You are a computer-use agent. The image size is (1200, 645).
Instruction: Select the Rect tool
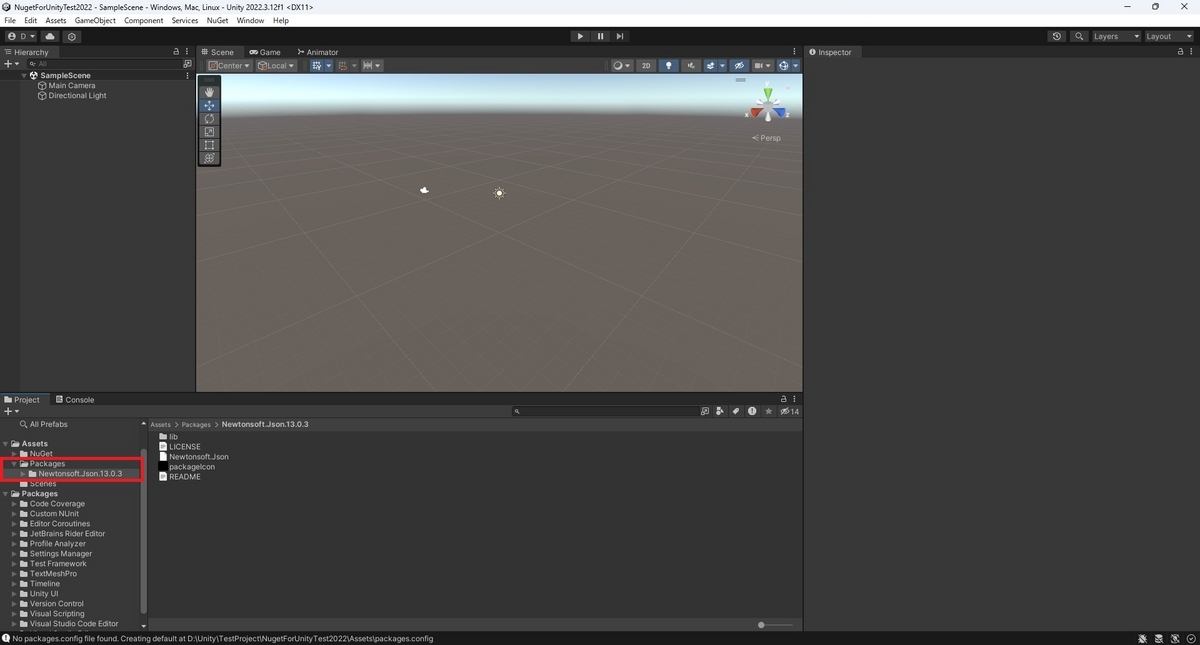pyautogui.click(x=209, y=144)
